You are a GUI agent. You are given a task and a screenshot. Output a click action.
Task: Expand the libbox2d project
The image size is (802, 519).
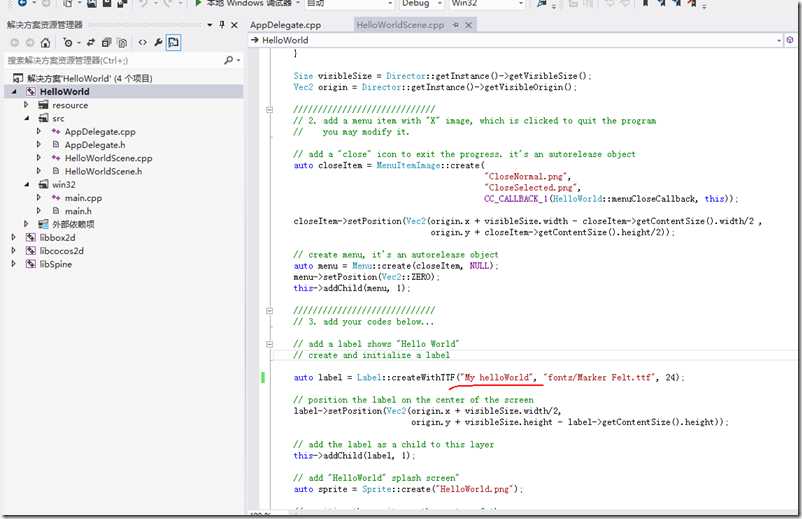[x=14, y=237]
